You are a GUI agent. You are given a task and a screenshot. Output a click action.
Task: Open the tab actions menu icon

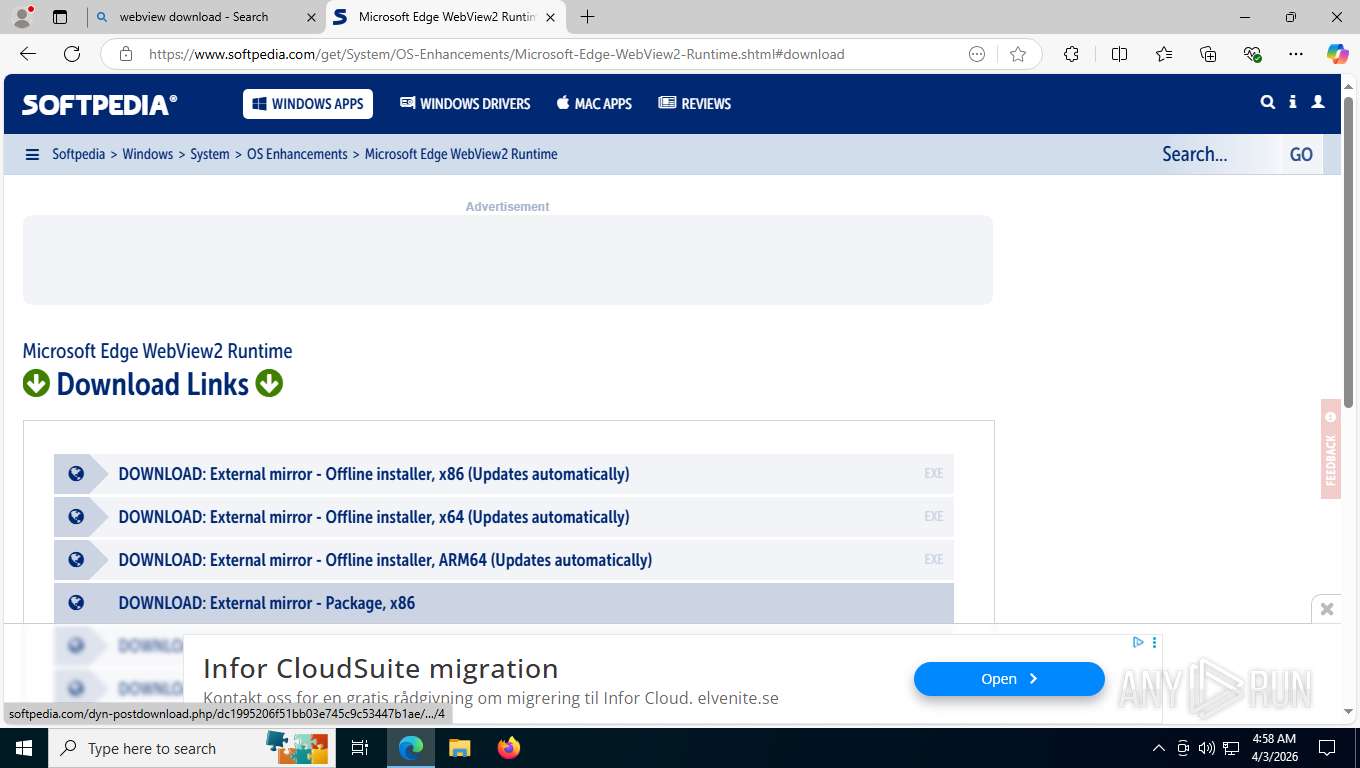[60, 17]
